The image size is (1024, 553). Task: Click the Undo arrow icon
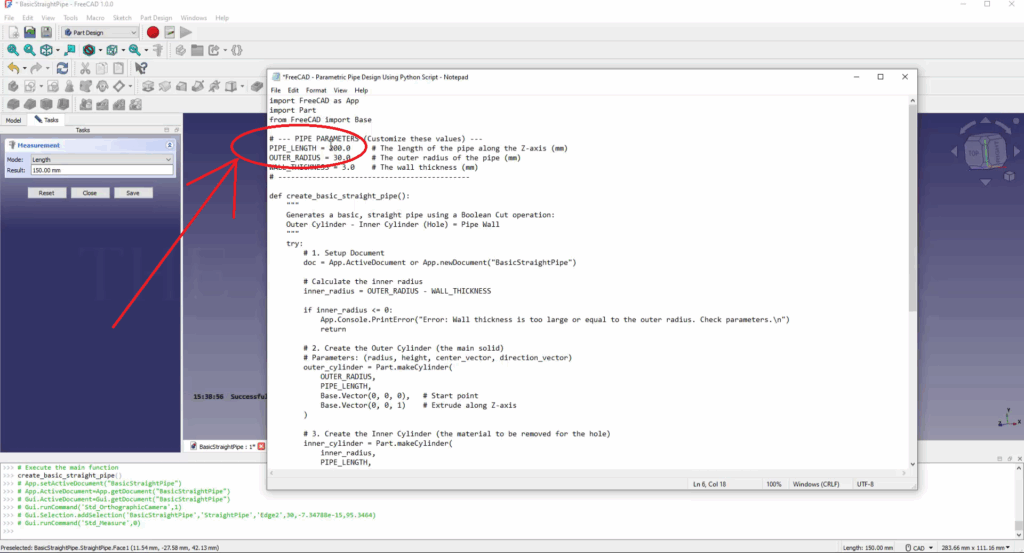pos(13,68)
